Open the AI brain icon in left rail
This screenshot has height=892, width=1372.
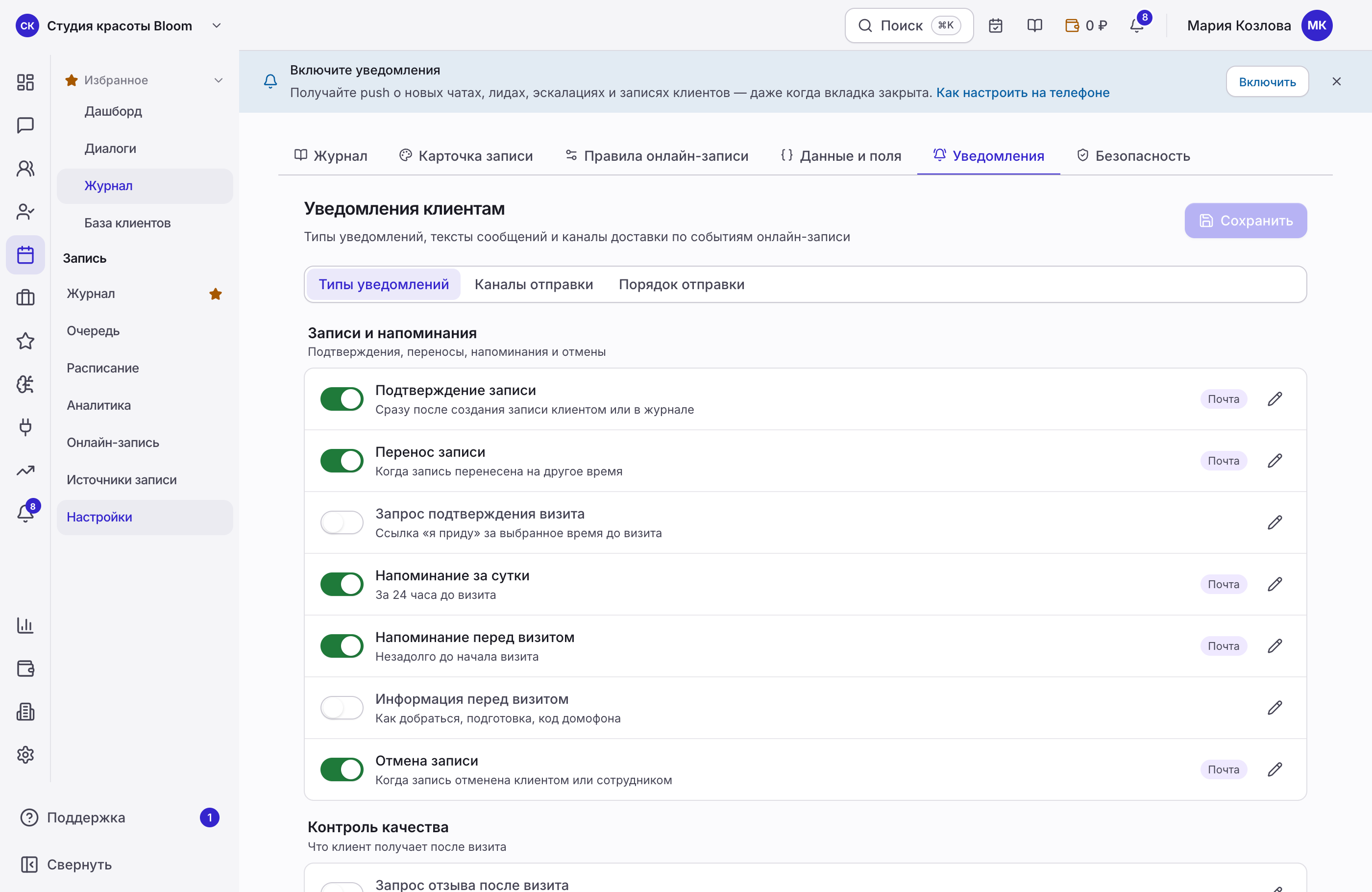click(25, 384)
